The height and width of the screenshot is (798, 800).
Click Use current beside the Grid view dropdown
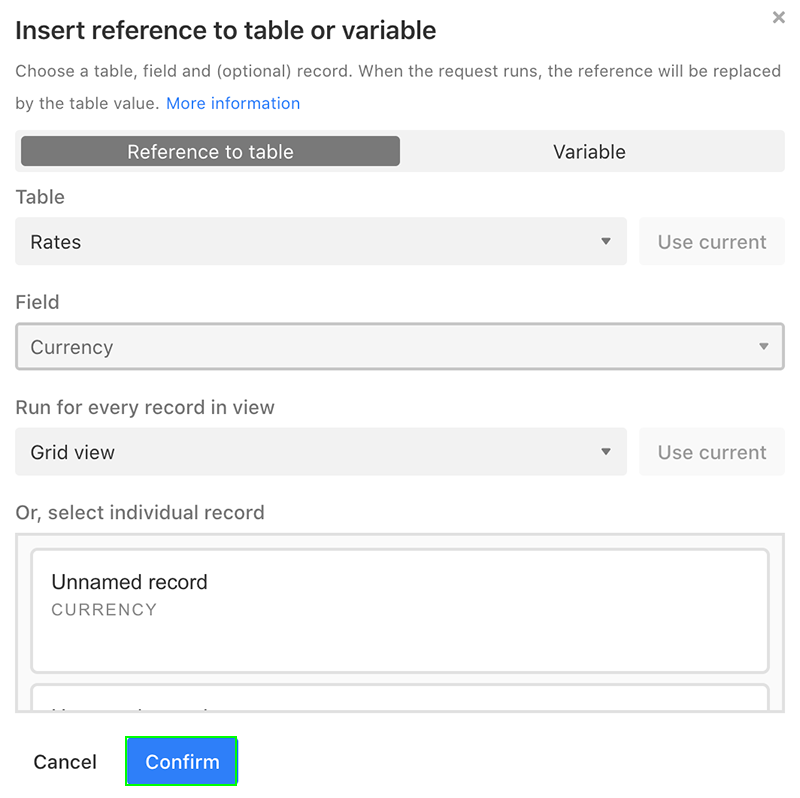(711, 452)
